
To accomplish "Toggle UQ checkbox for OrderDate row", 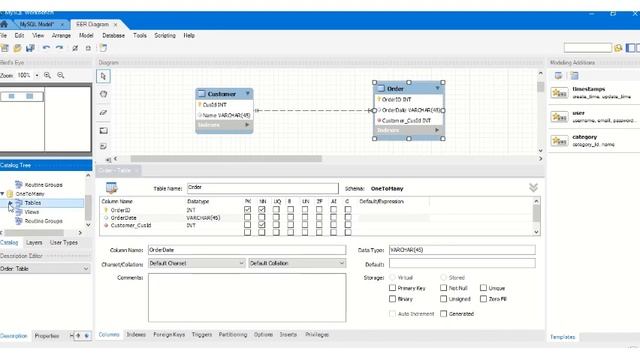I will 276,217.
